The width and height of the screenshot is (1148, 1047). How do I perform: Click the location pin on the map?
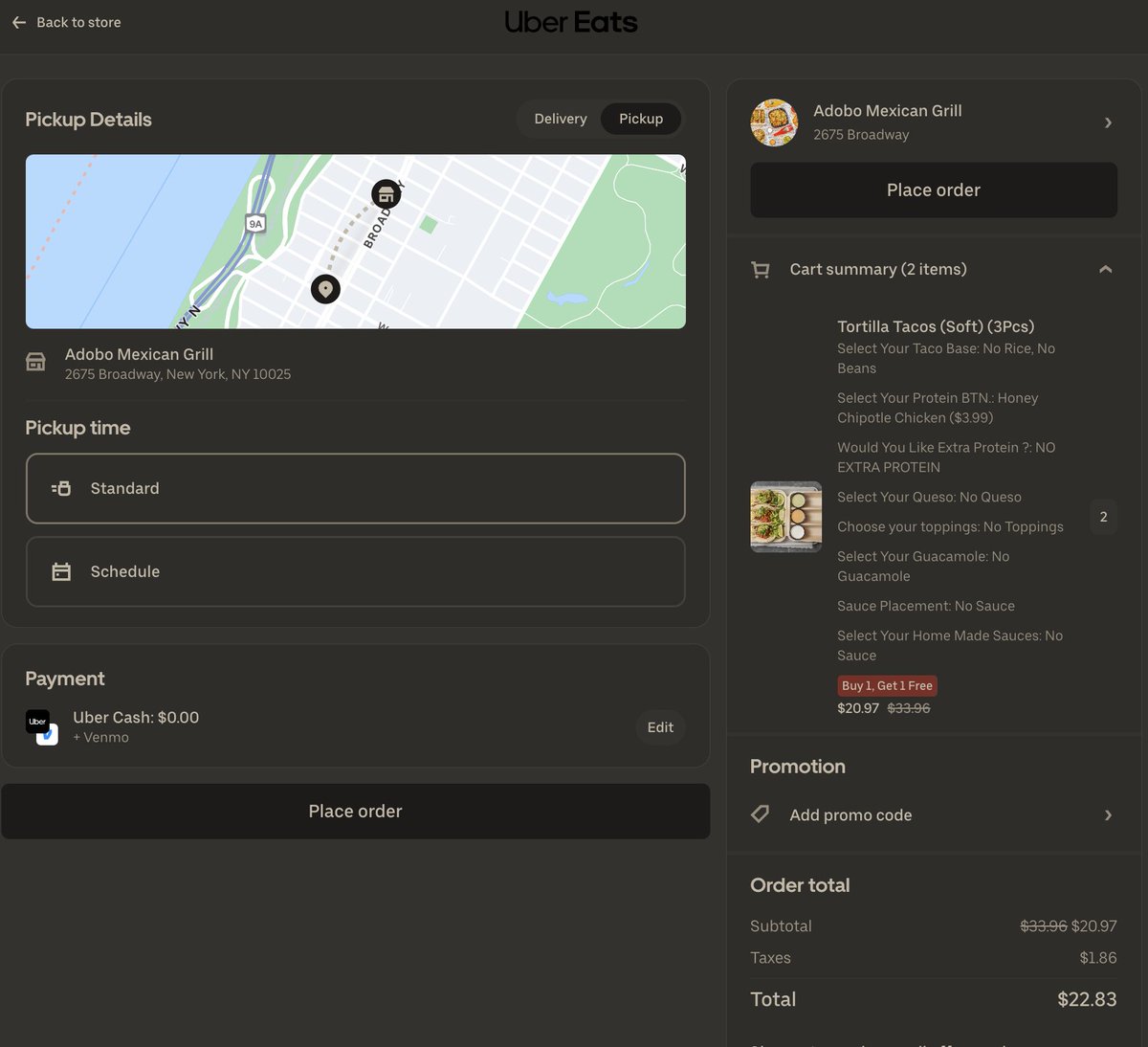point(325,288)
